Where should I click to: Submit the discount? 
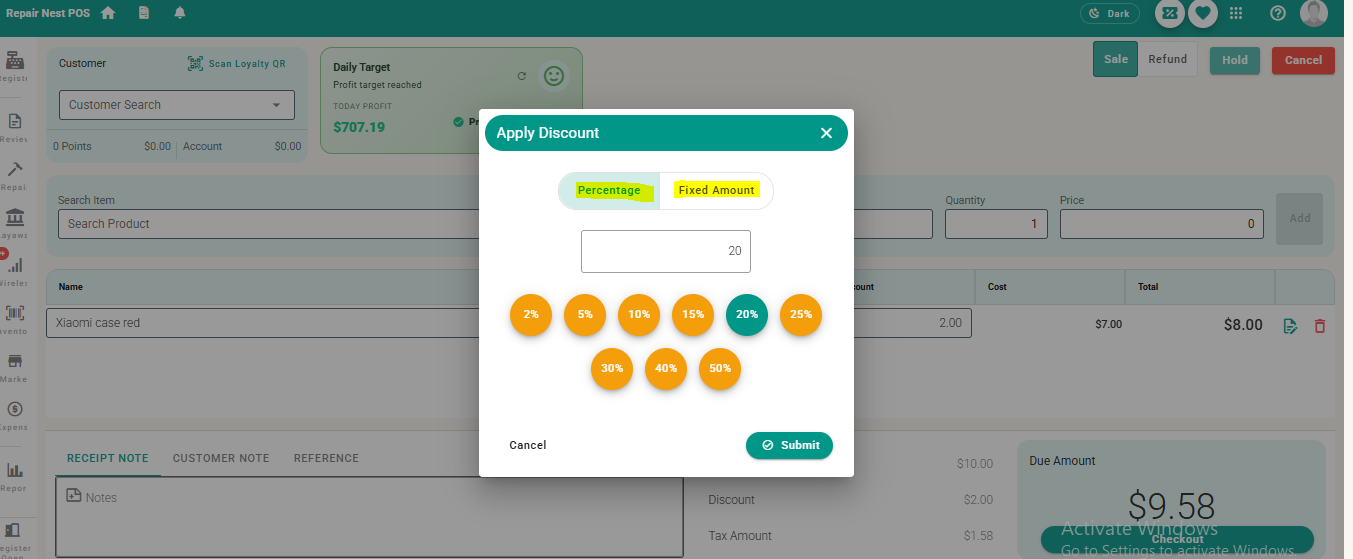tap(789, 445)
